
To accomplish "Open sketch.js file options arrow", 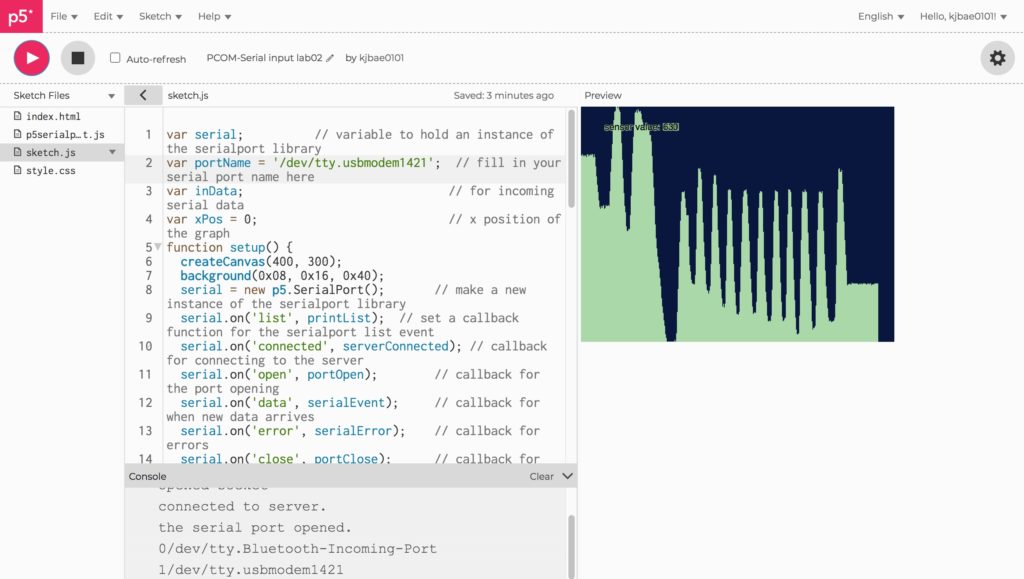I will tap(112, 152).
